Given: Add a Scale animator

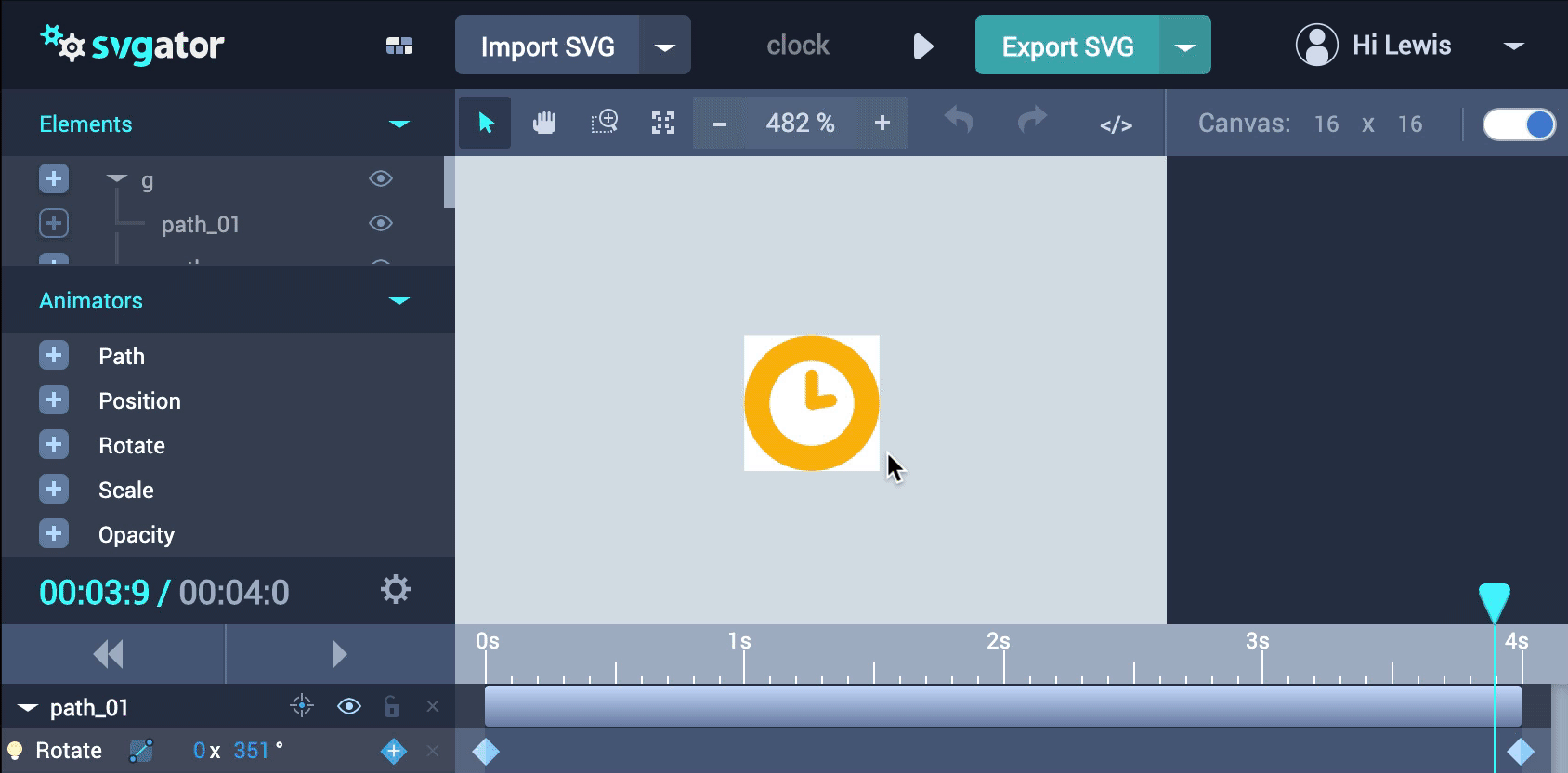Looking at the screenshot, I should coord(54,489).
